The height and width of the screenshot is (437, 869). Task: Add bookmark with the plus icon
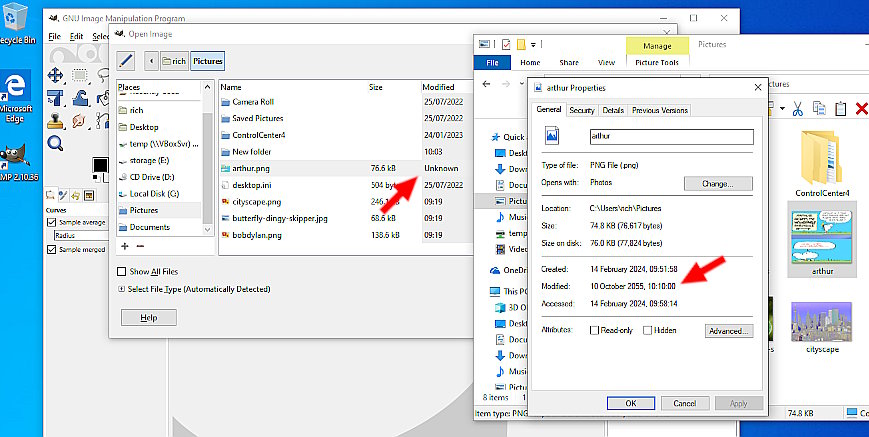pyautogui.click(x=125, y=246)
